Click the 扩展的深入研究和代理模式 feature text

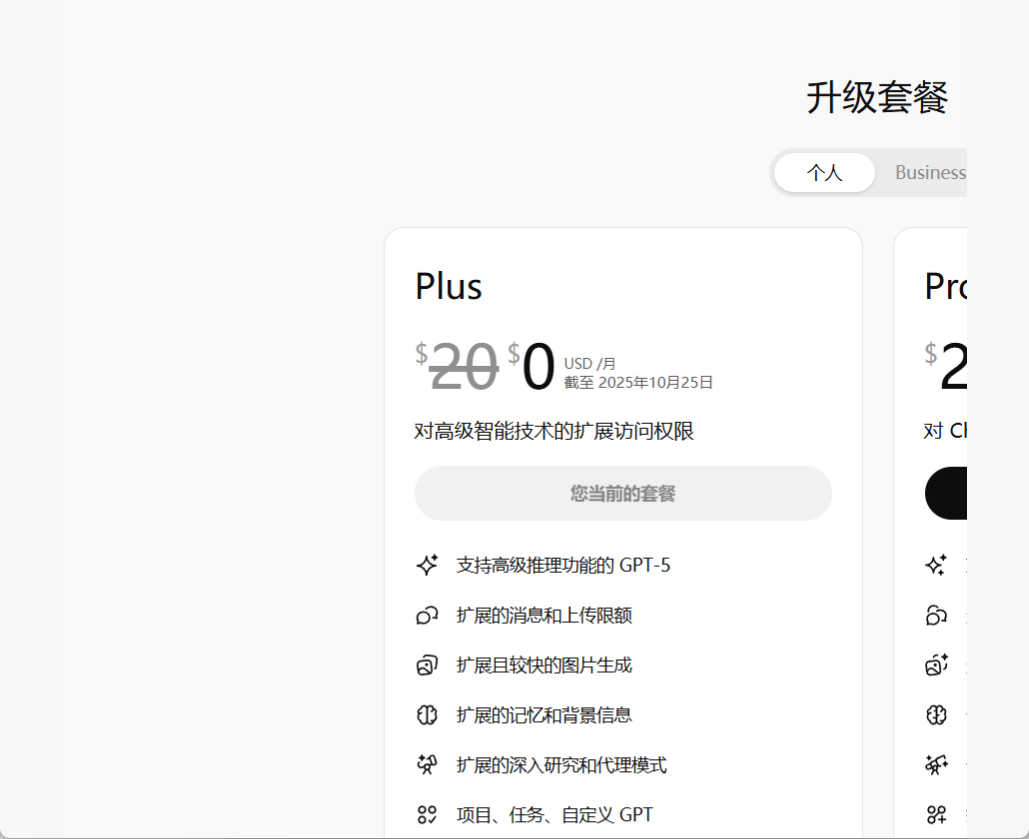[x=561, y=765]
